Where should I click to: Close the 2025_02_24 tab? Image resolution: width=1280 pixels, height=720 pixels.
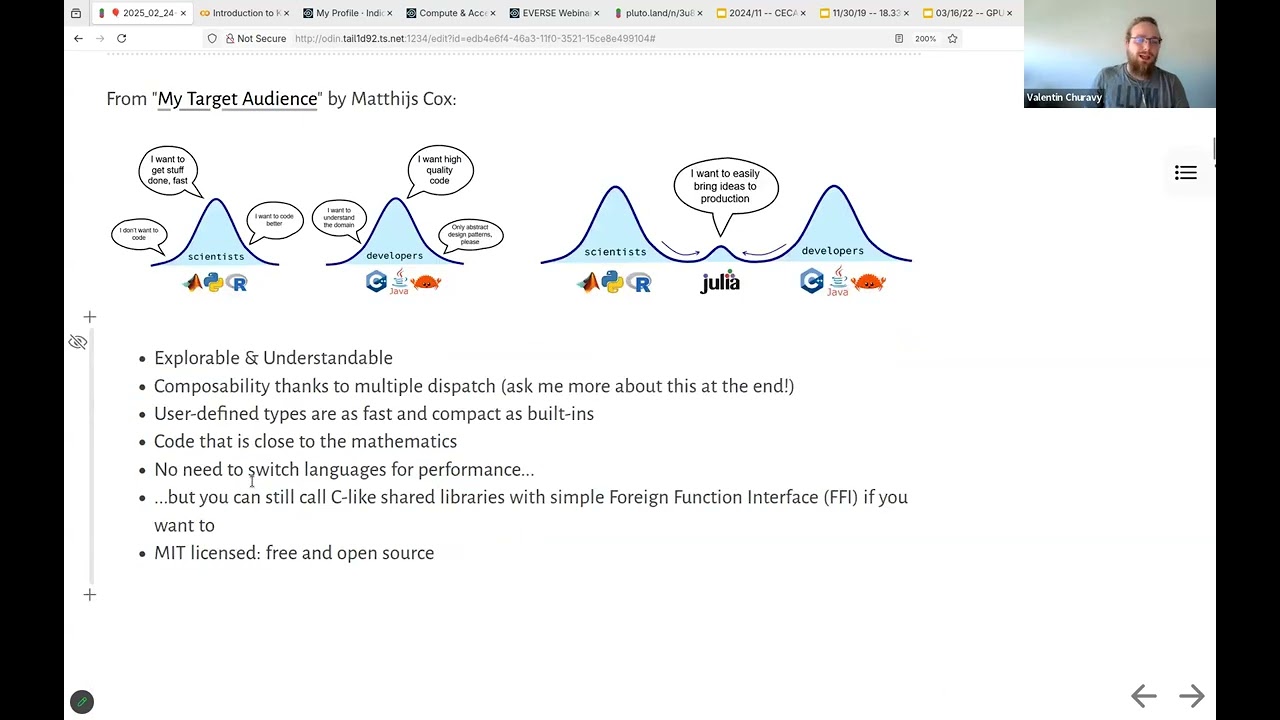183,13
